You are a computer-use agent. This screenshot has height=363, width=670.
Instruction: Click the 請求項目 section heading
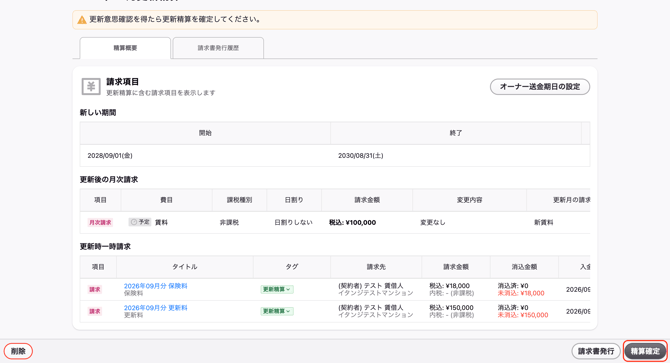click(x=123, y=82)
